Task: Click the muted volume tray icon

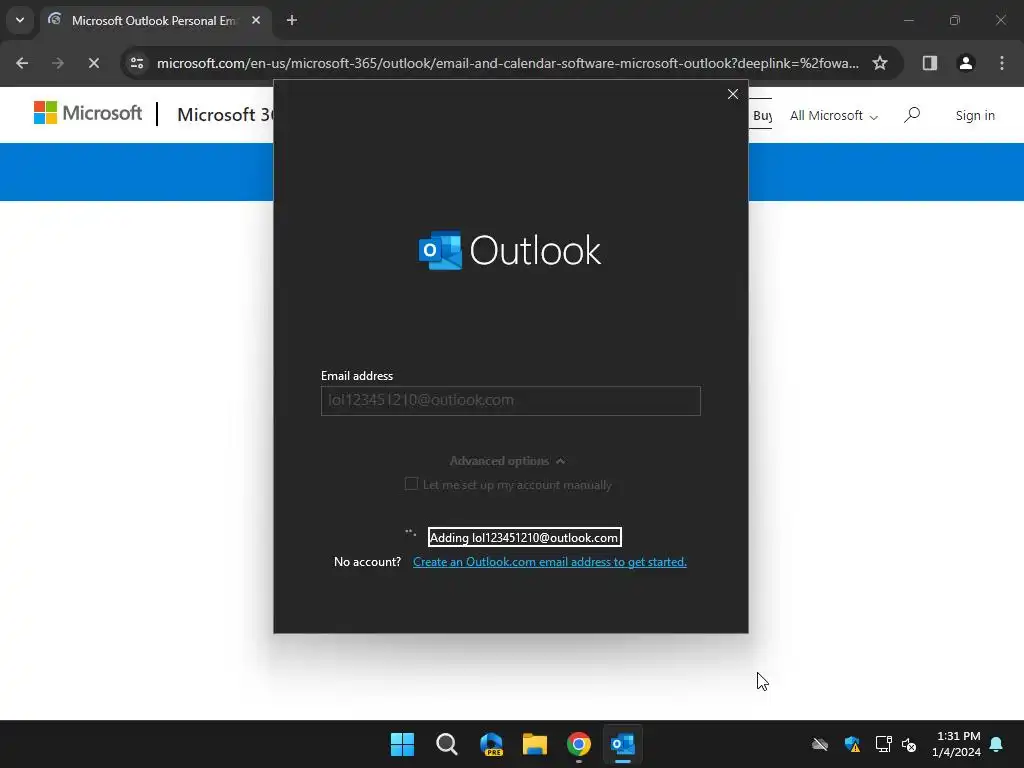Action: (909, 744)
